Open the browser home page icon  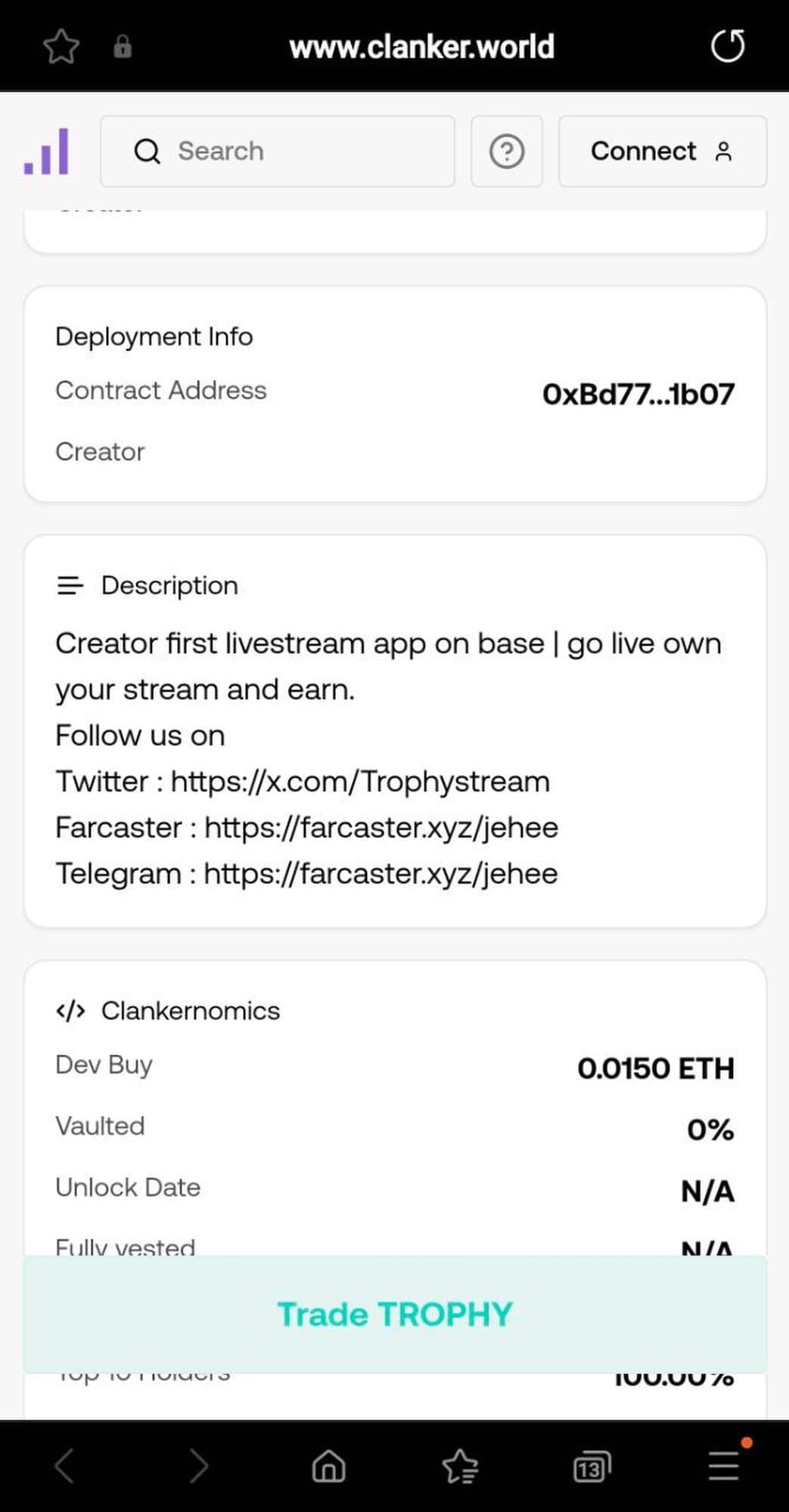[x=328, y=1467]
